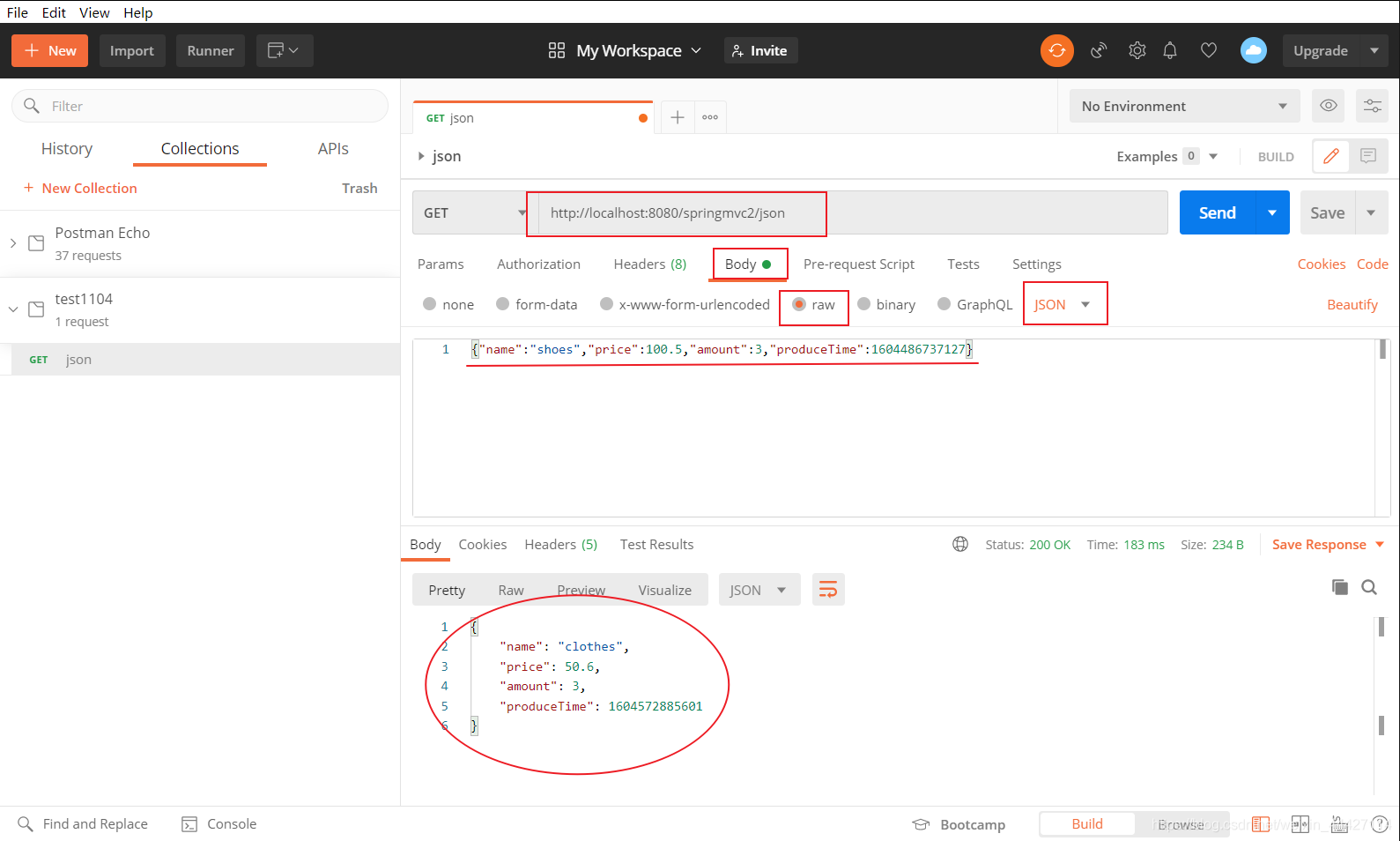Click the workspace grid icon
This screenshot has width=1400, height=841.
(557, 50)
